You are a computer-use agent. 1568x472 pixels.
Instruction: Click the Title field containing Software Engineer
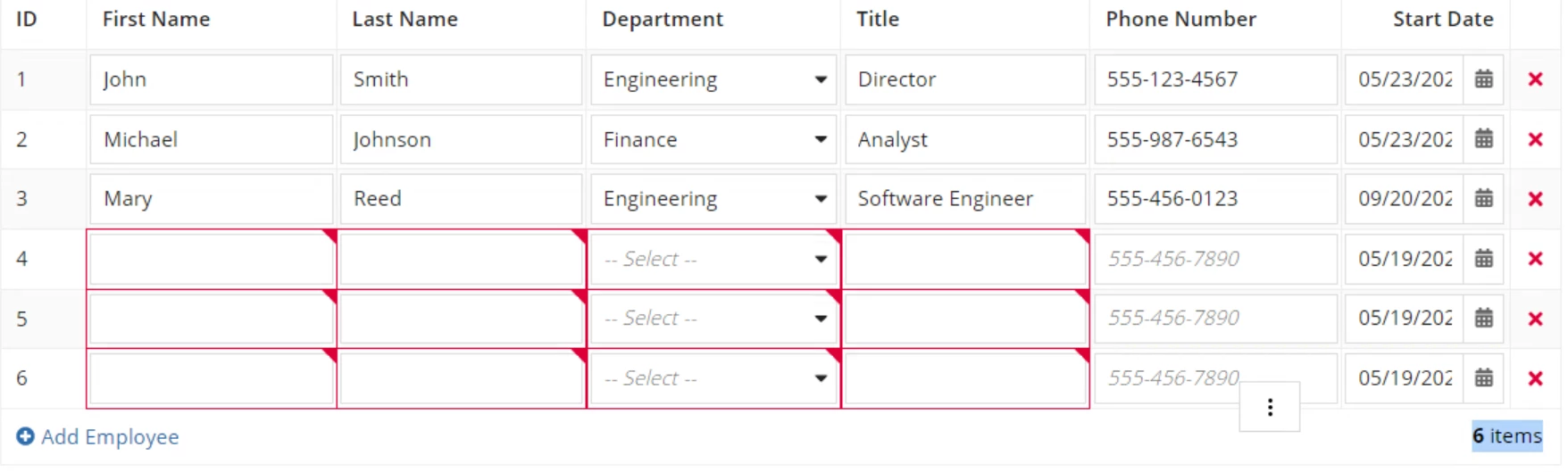965,199
